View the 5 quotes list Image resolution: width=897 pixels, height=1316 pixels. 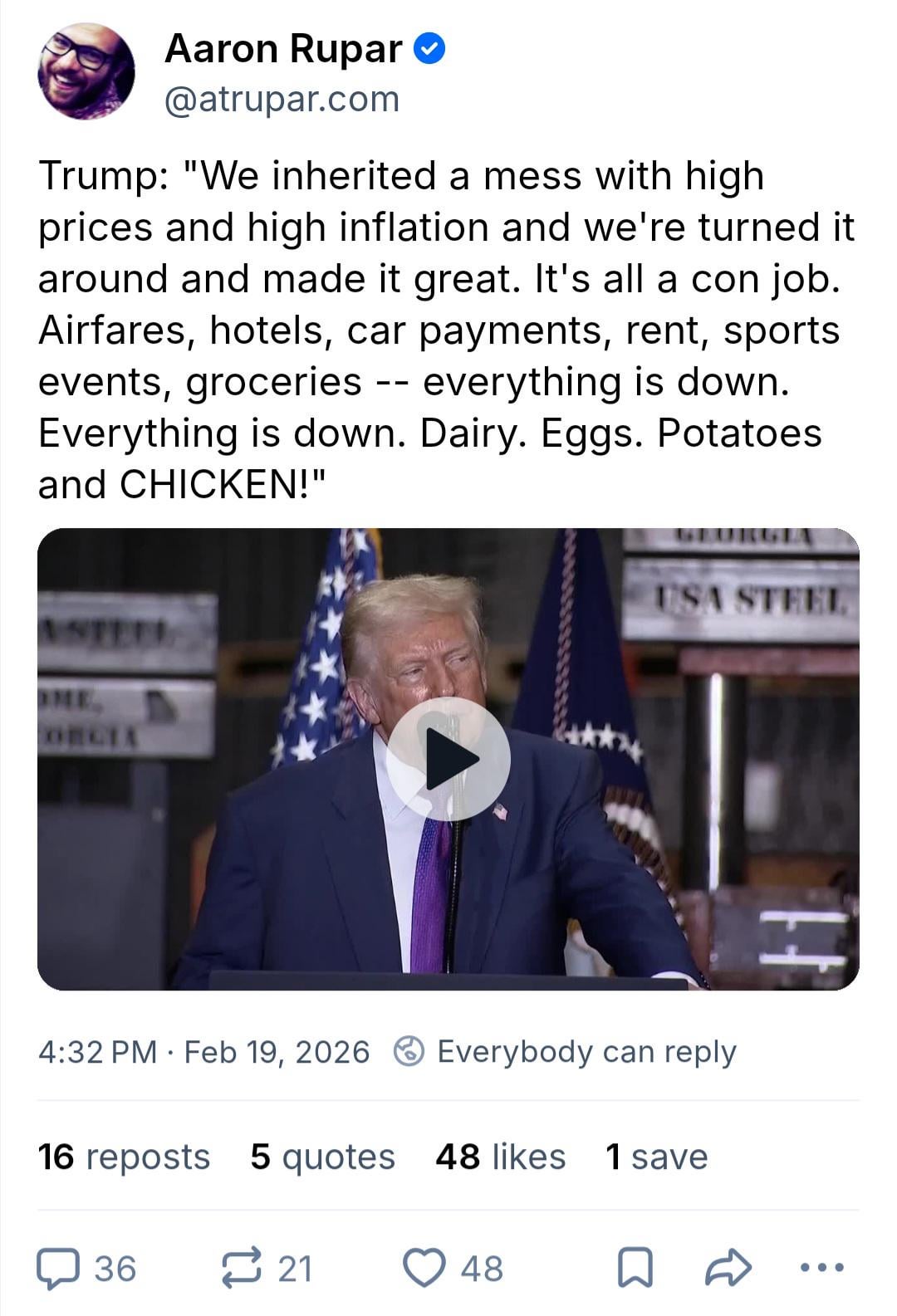[322, 1157]
